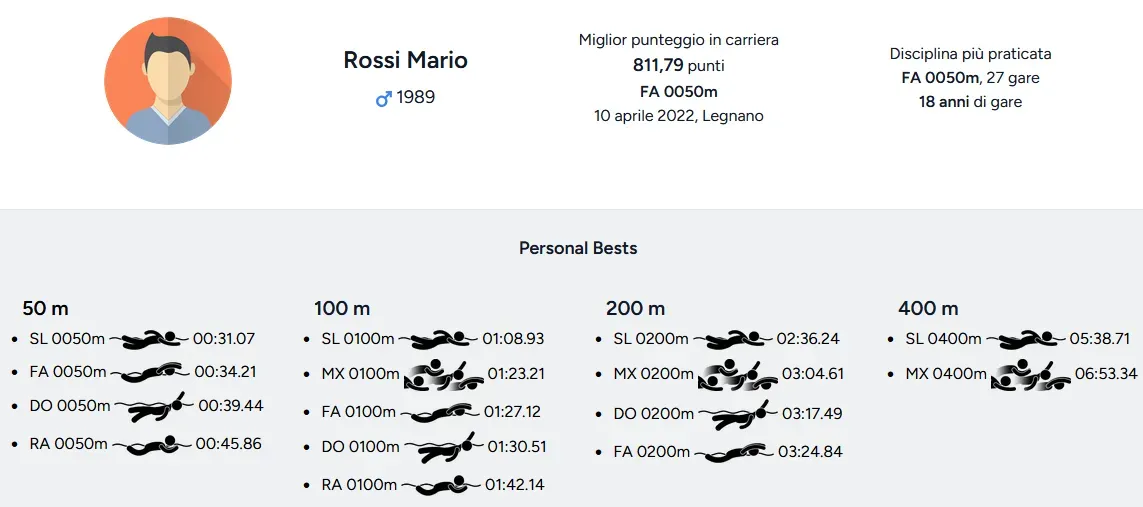
Task: Click the freestyle swimmer icon beside SL 0050m
Action: pyautogui.click(x=149, y=339)
